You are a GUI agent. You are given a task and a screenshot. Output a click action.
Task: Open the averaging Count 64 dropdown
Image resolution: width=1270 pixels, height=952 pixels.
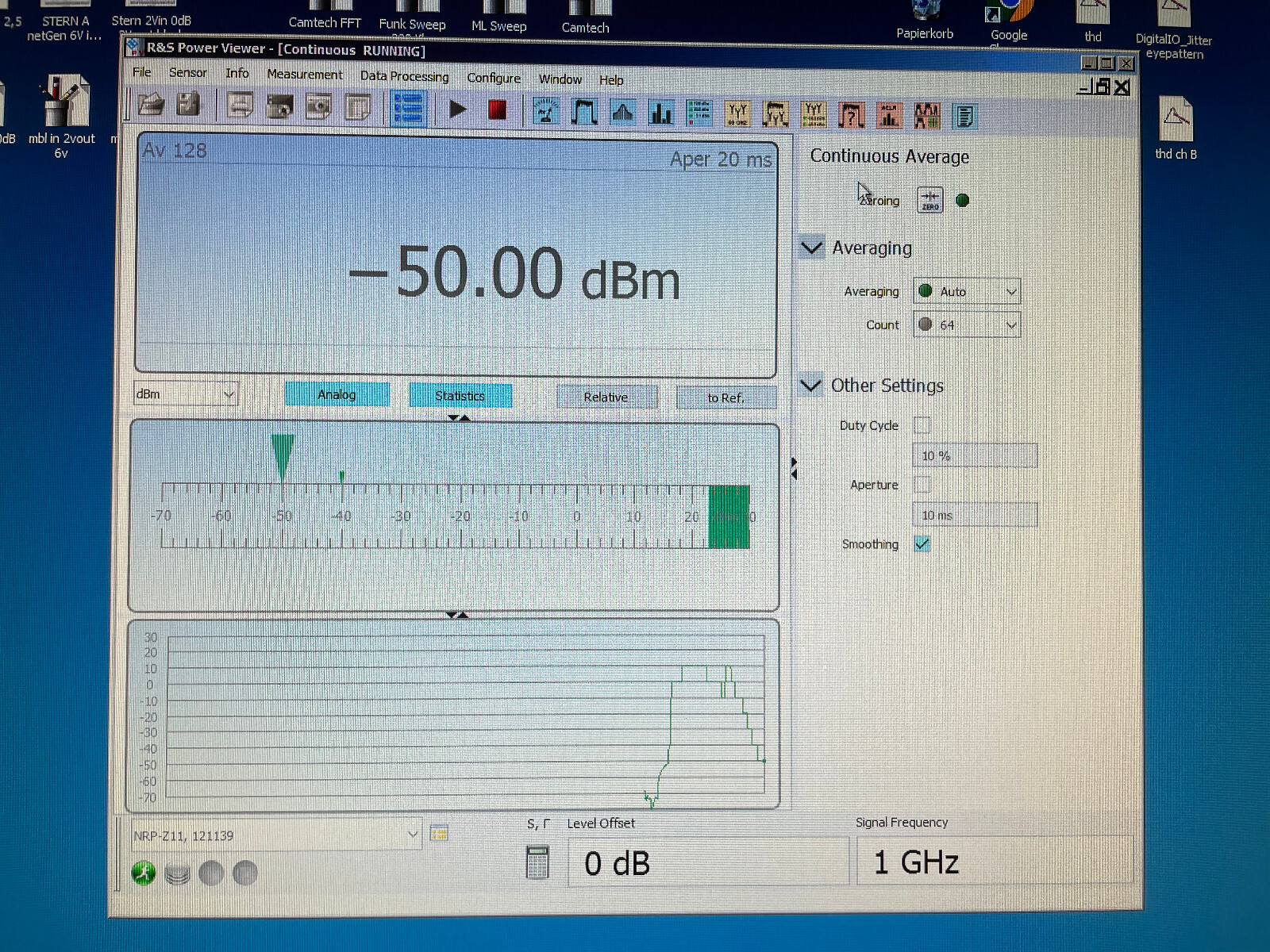967,324
